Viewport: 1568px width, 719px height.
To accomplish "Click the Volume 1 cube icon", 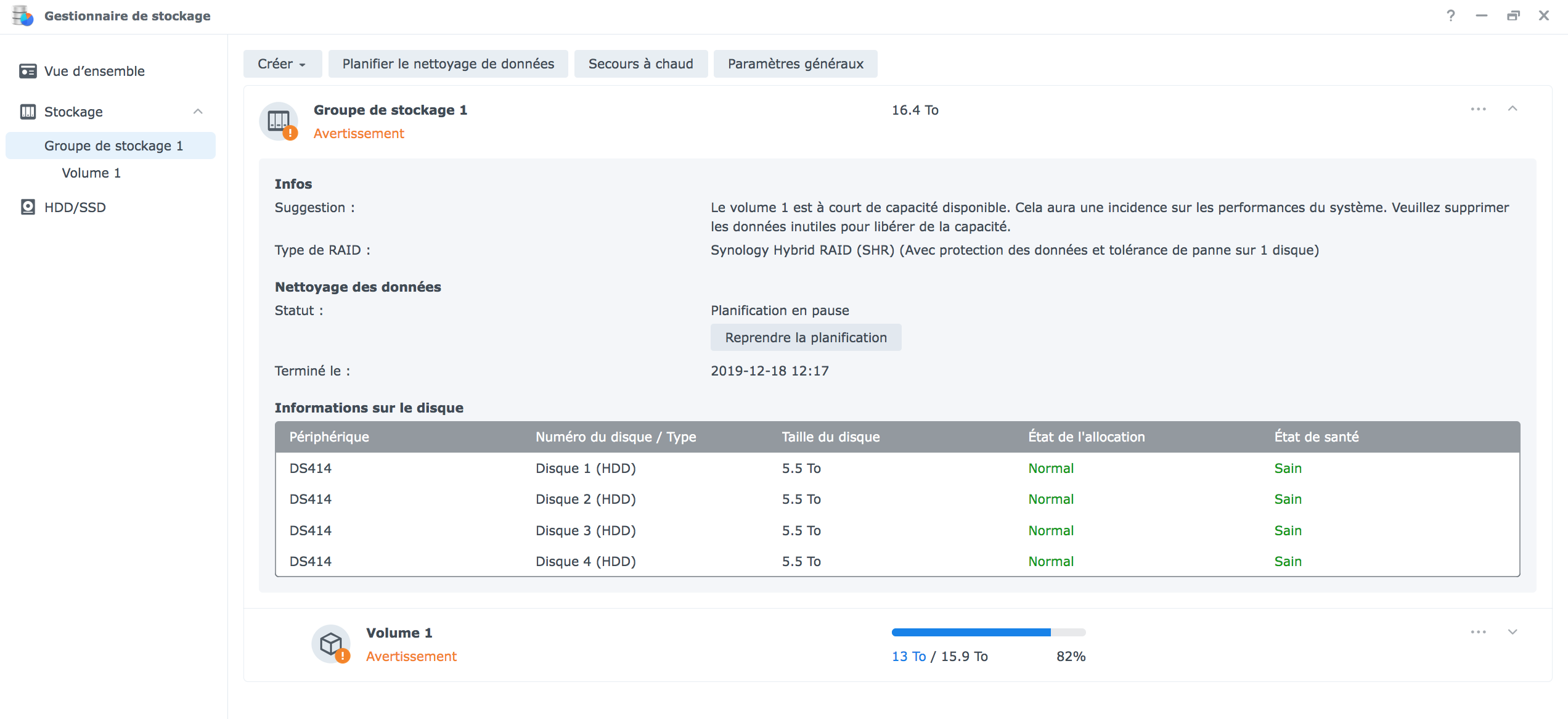I will click(x=332, y=644).
